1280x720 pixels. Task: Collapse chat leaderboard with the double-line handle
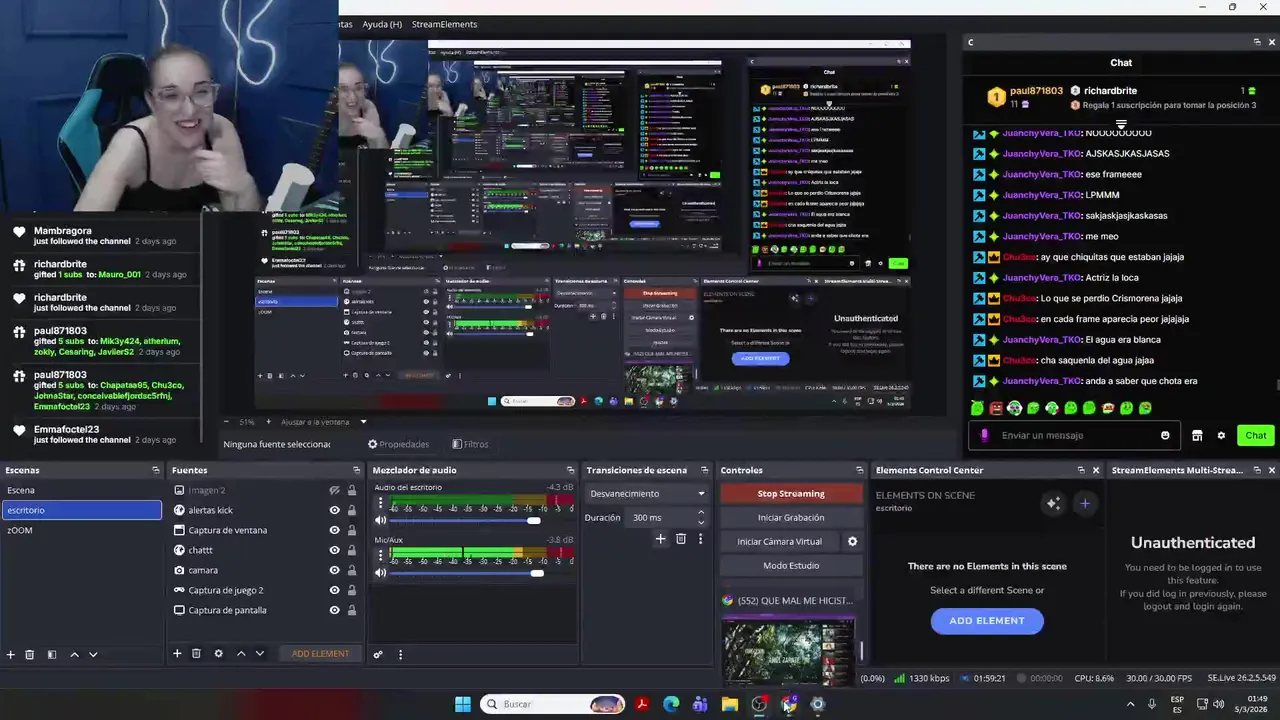(x=1121, y=125)
